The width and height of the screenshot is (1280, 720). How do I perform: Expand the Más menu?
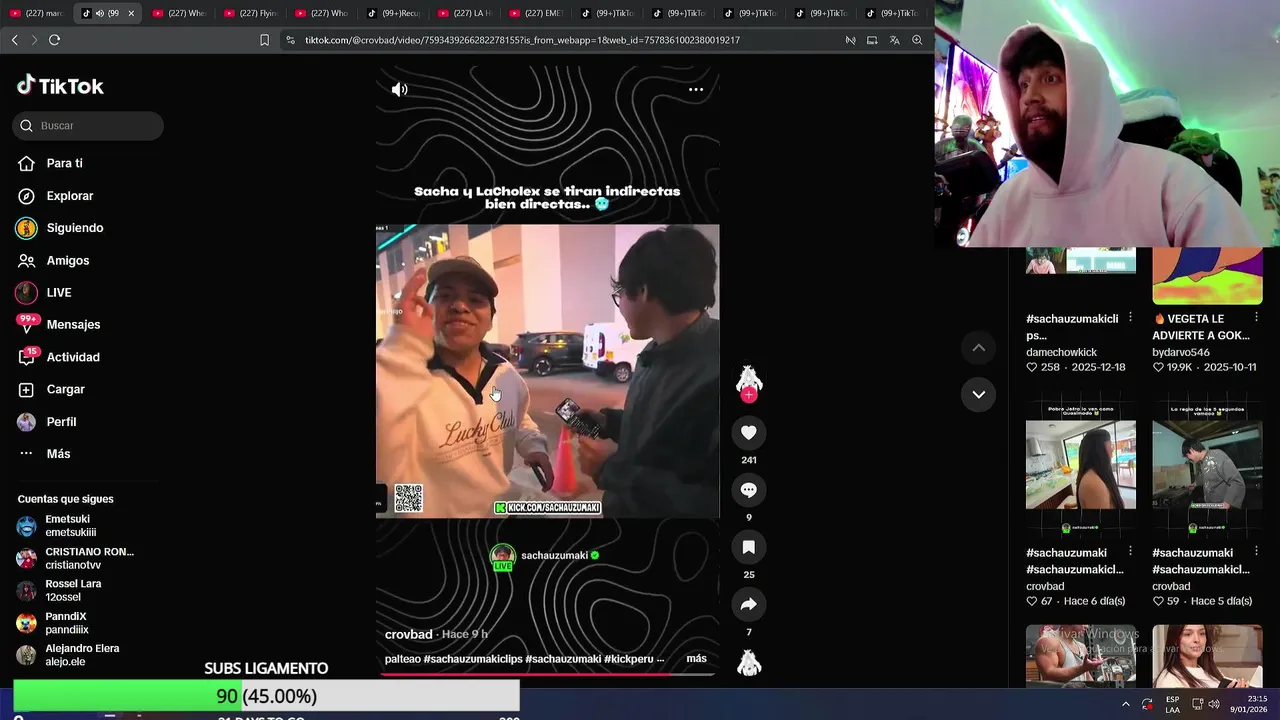tap(58, 454)
